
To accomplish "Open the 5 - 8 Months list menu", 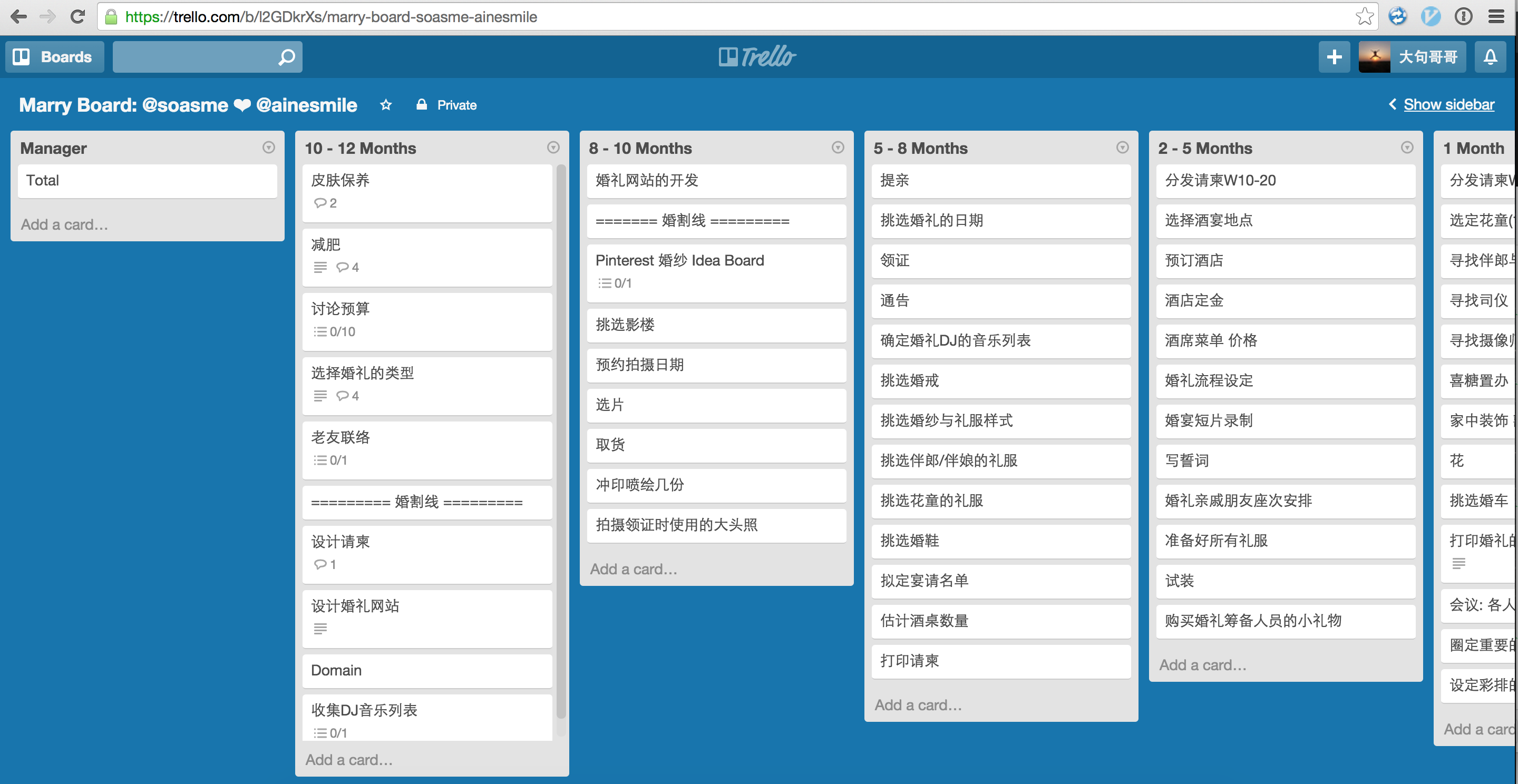I will (x=1123, y=147).
